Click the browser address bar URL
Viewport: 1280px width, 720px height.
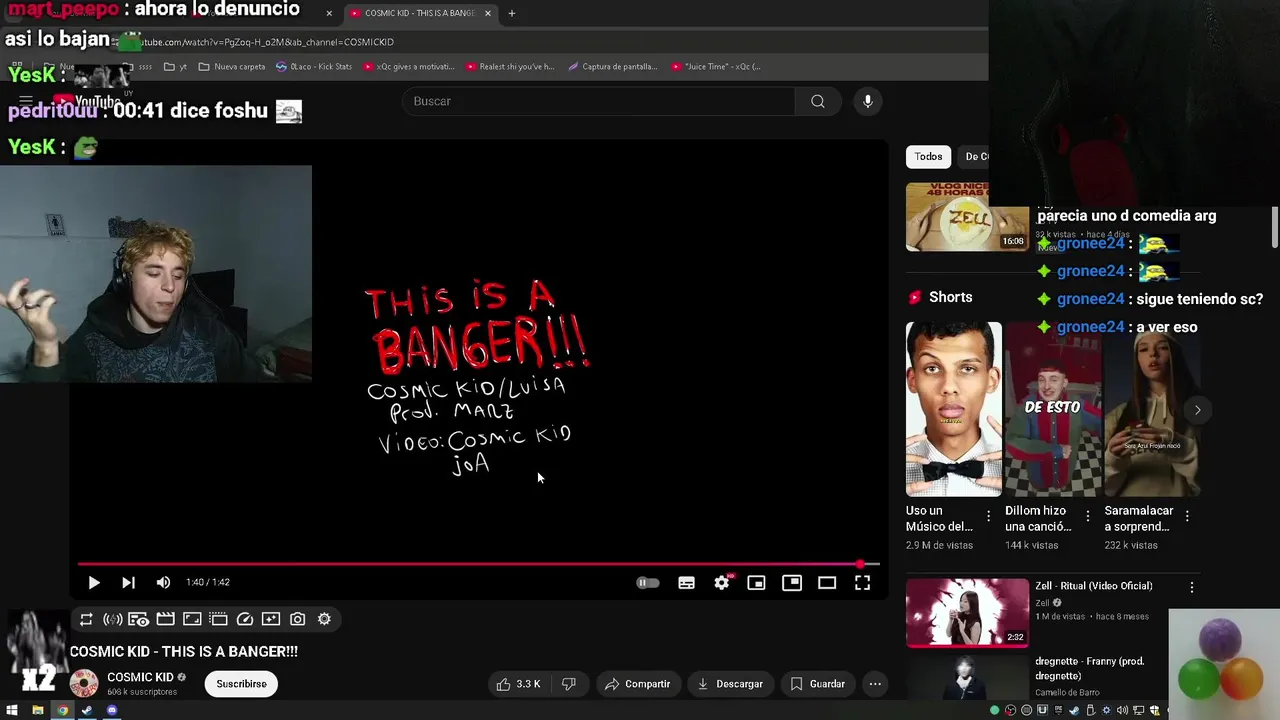265,42
